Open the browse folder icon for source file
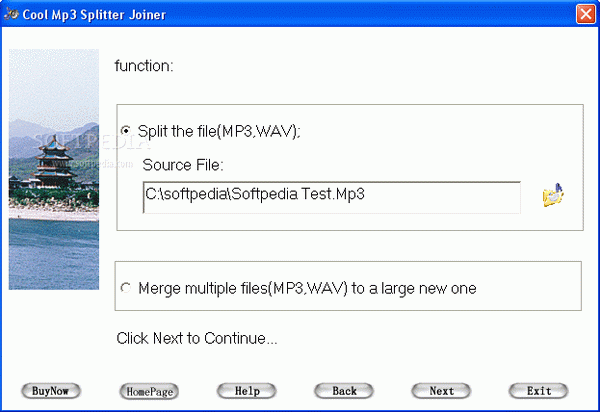Image resolution: width=600 pixels, height=412 pixels. coord(553,195)
